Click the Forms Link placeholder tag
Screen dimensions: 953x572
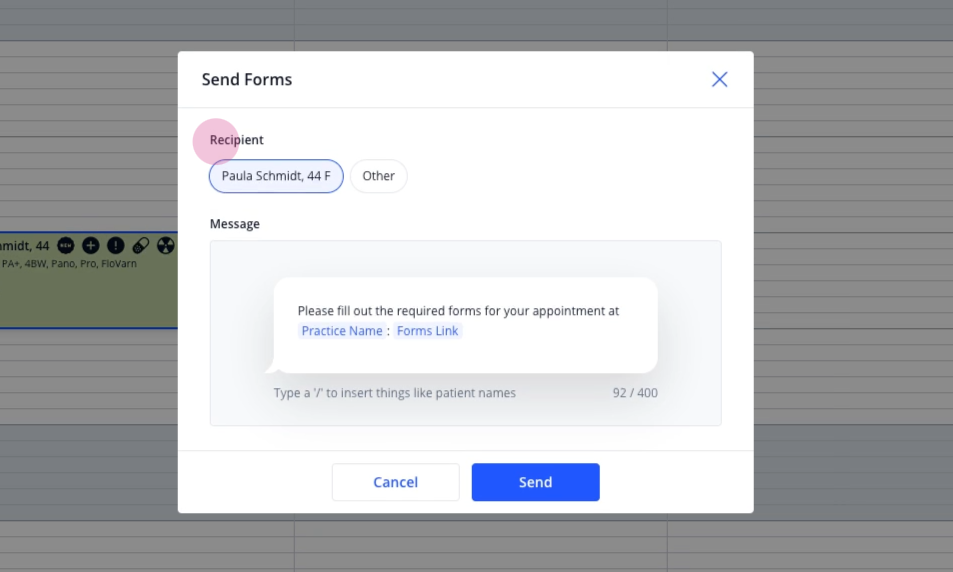point(427,331)
